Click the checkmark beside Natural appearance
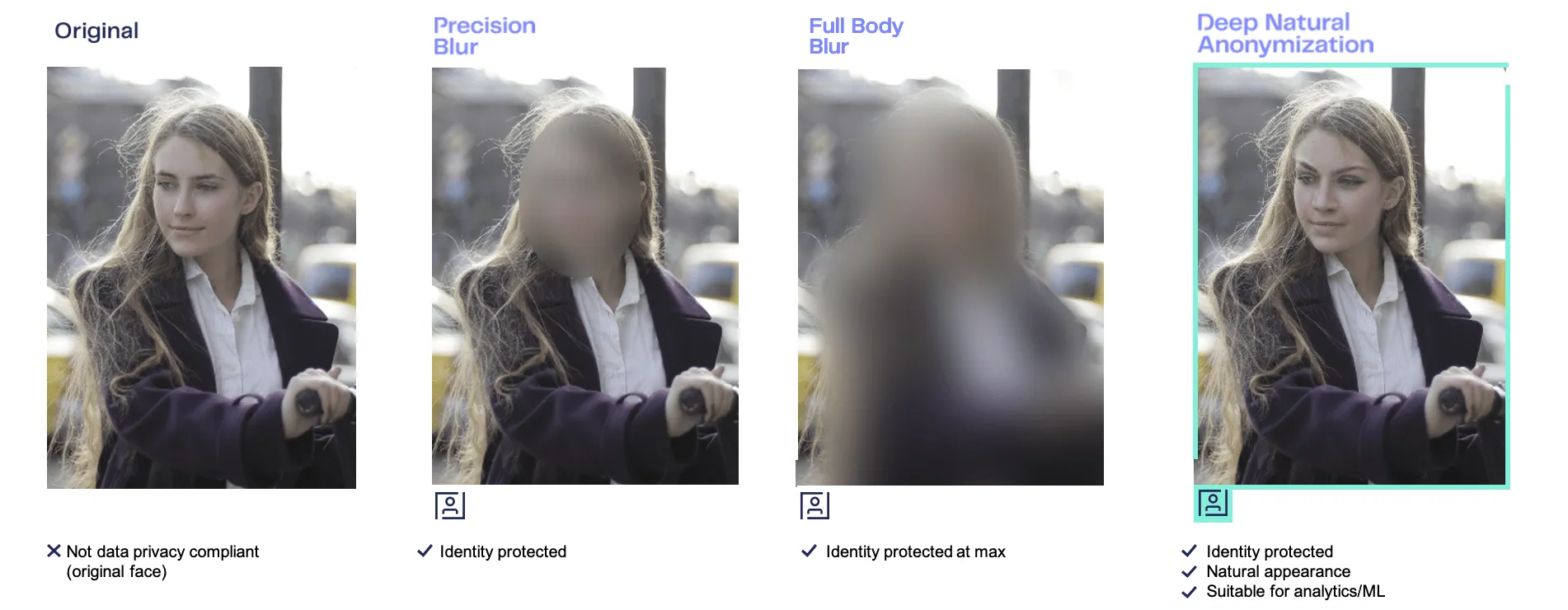The width and height of the screenshot is (1568, 610). coord(1189,571)
